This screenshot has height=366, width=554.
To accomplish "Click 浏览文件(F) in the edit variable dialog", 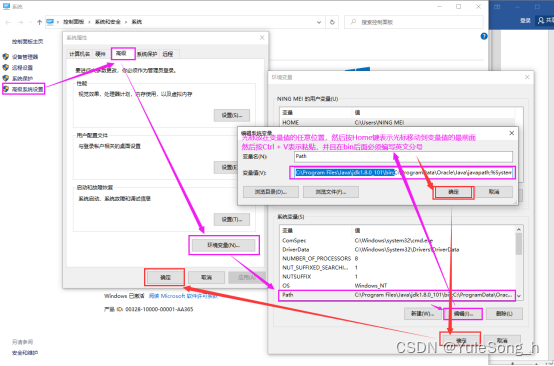I will click(331, 192).
